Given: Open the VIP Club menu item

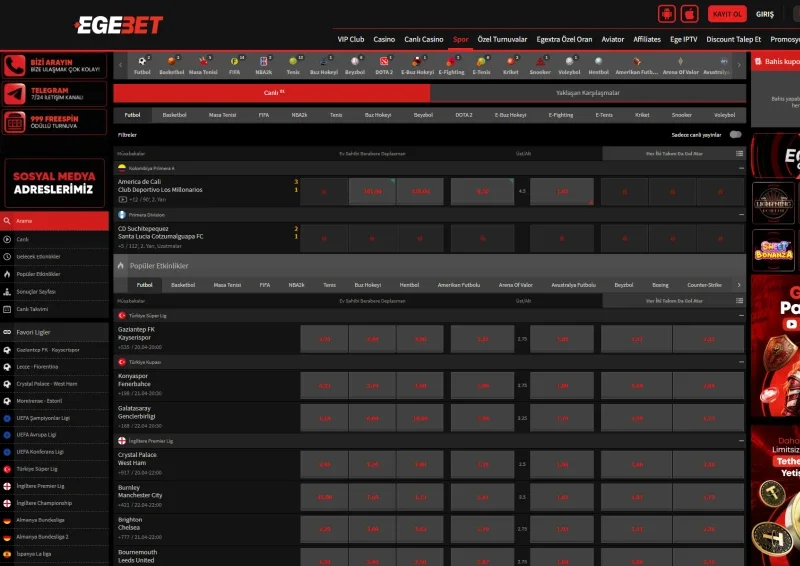Looking at the screenshot, I should (x=351, y=39).
